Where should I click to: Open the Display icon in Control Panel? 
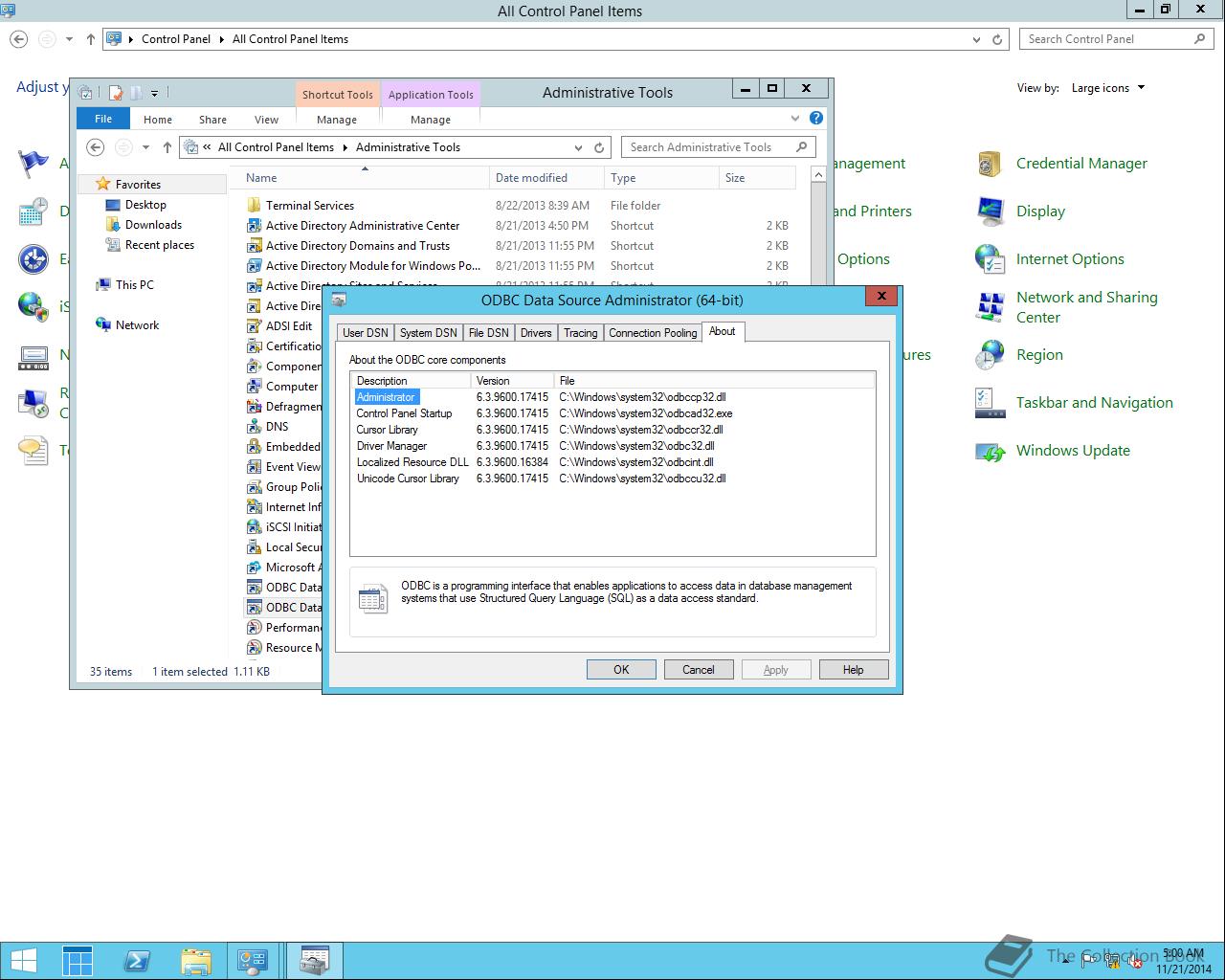tap(989, 212)
